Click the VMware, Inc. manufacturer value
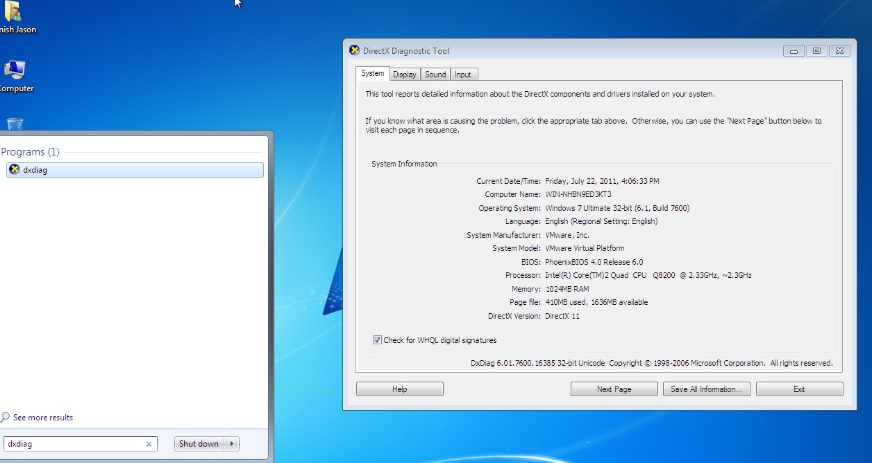The image size is (872, 463). pos(567,235)
